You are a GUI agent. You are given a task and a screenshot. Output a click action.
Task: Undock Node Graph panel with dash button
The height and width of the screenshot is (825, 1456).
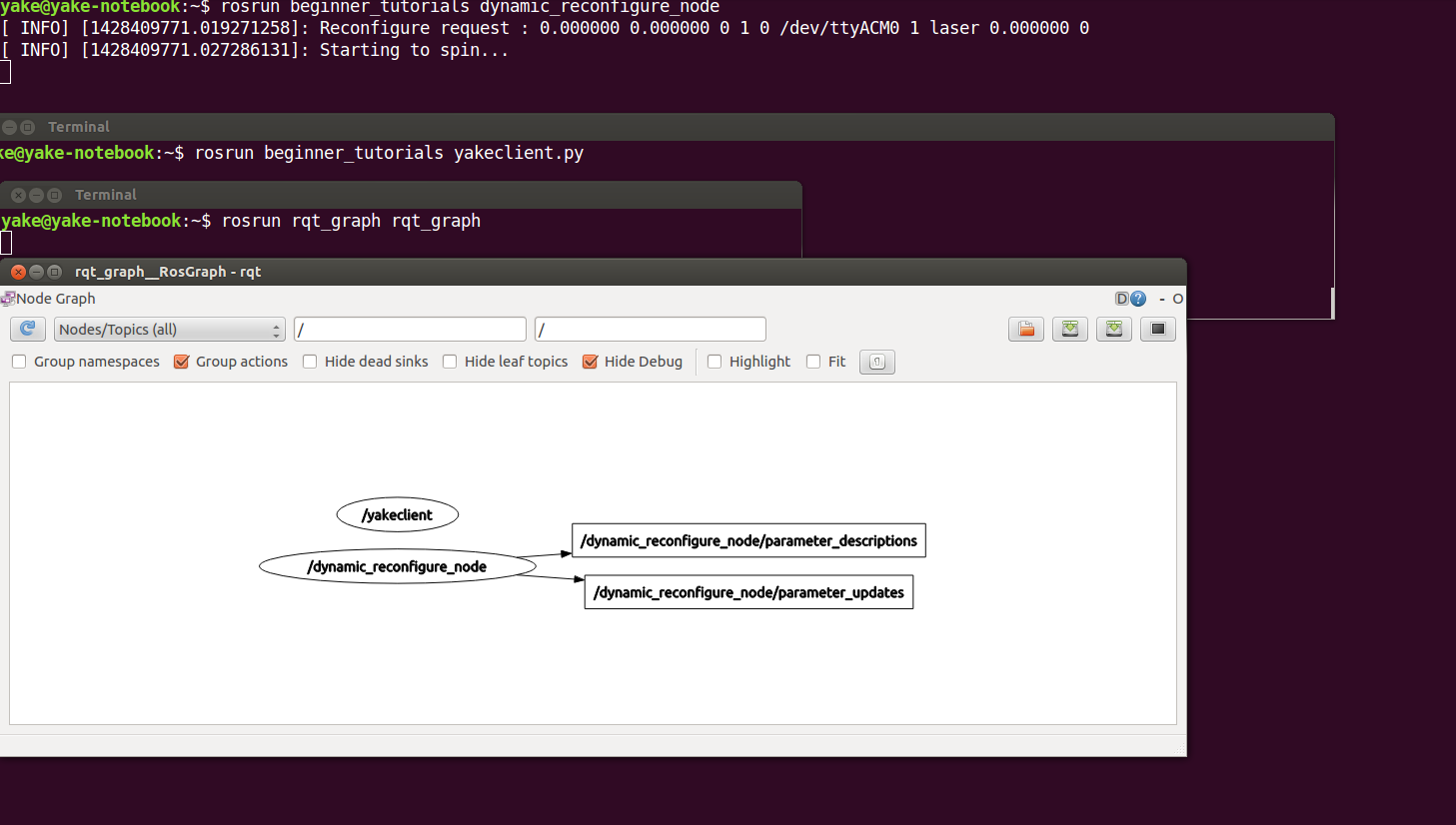click(1162, 299)
